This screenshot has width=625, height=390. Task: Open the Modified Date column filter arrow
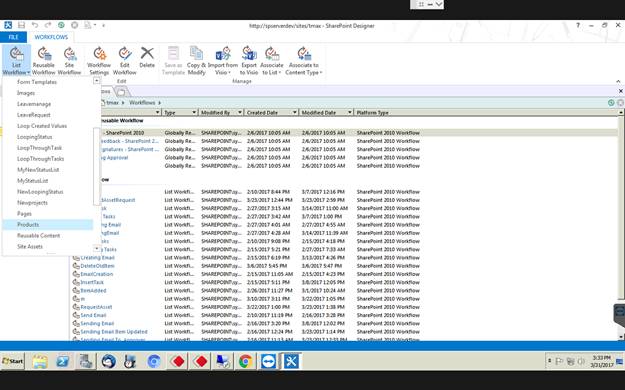coord(350,112)
